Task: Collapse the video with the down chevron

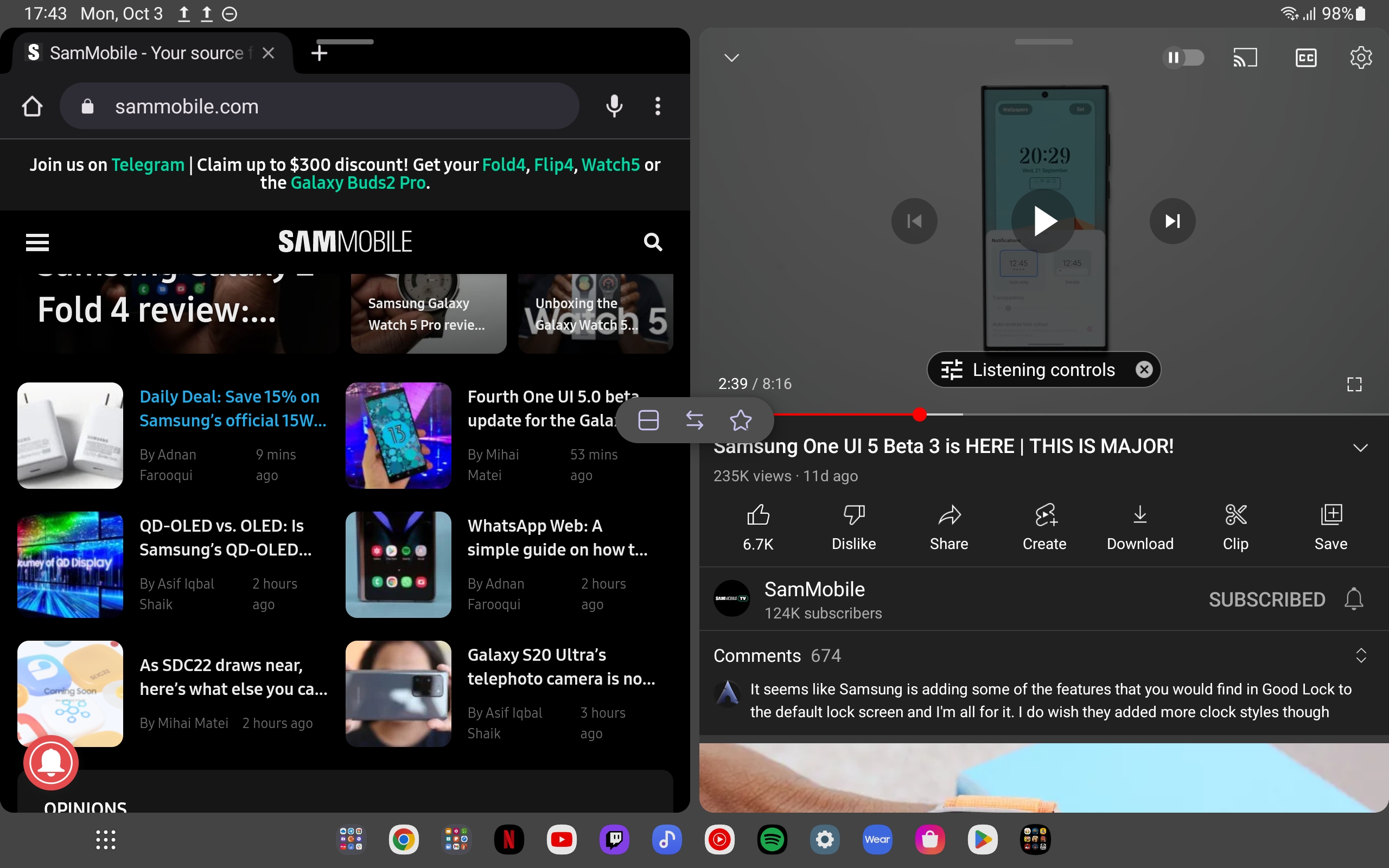Action: click(x=732, y=58)
